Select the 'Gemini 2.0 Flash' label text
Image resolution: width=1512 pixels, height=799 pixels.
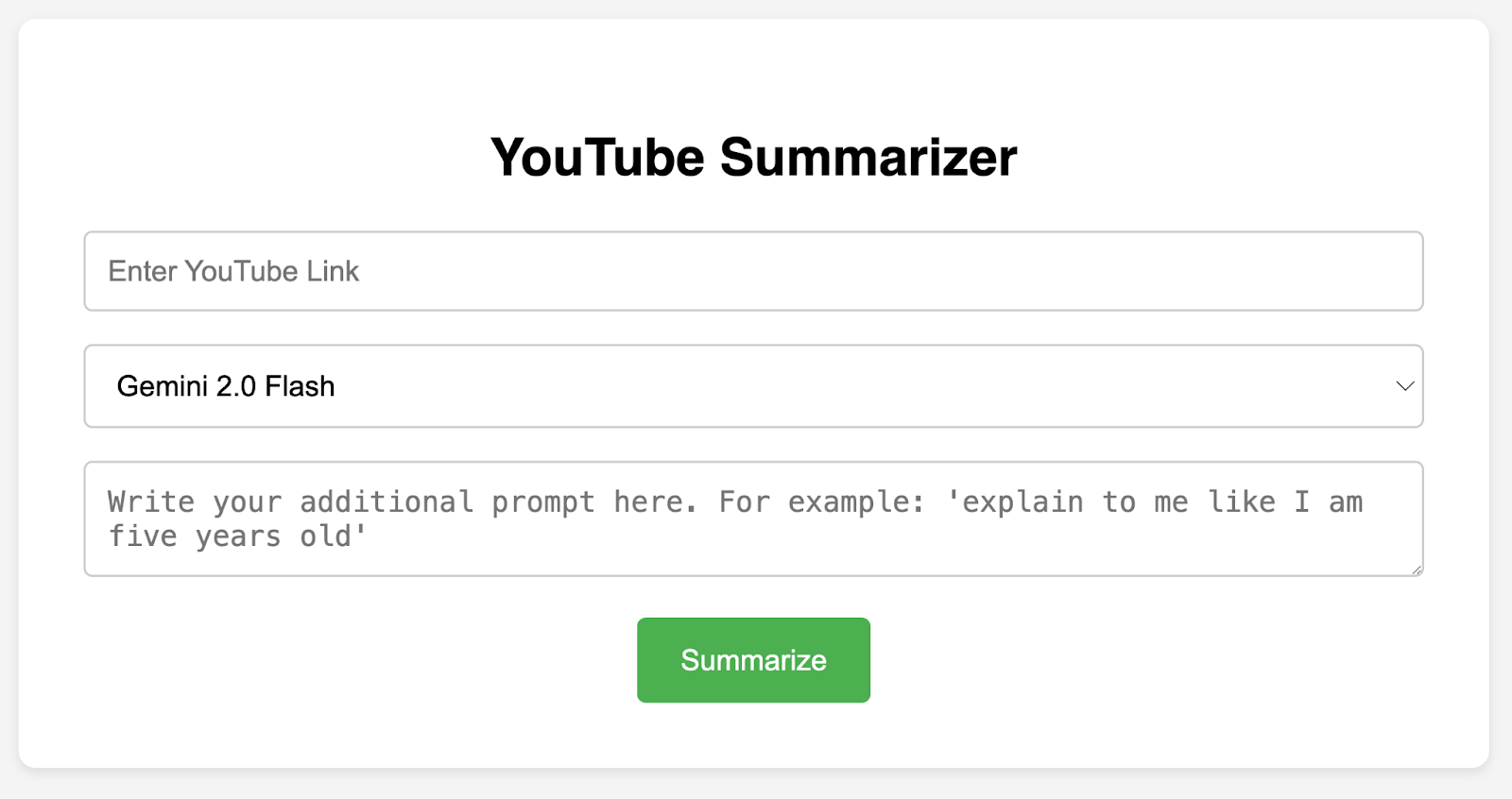tap(226, 386)
